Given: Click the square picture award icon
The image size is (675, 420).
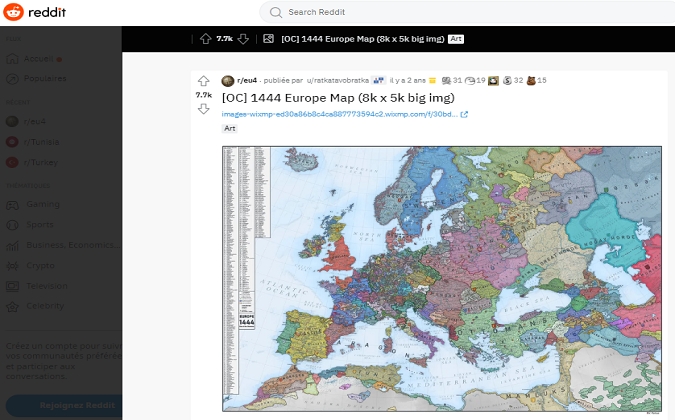Looking at the screenshot, I should coord(493,80).
